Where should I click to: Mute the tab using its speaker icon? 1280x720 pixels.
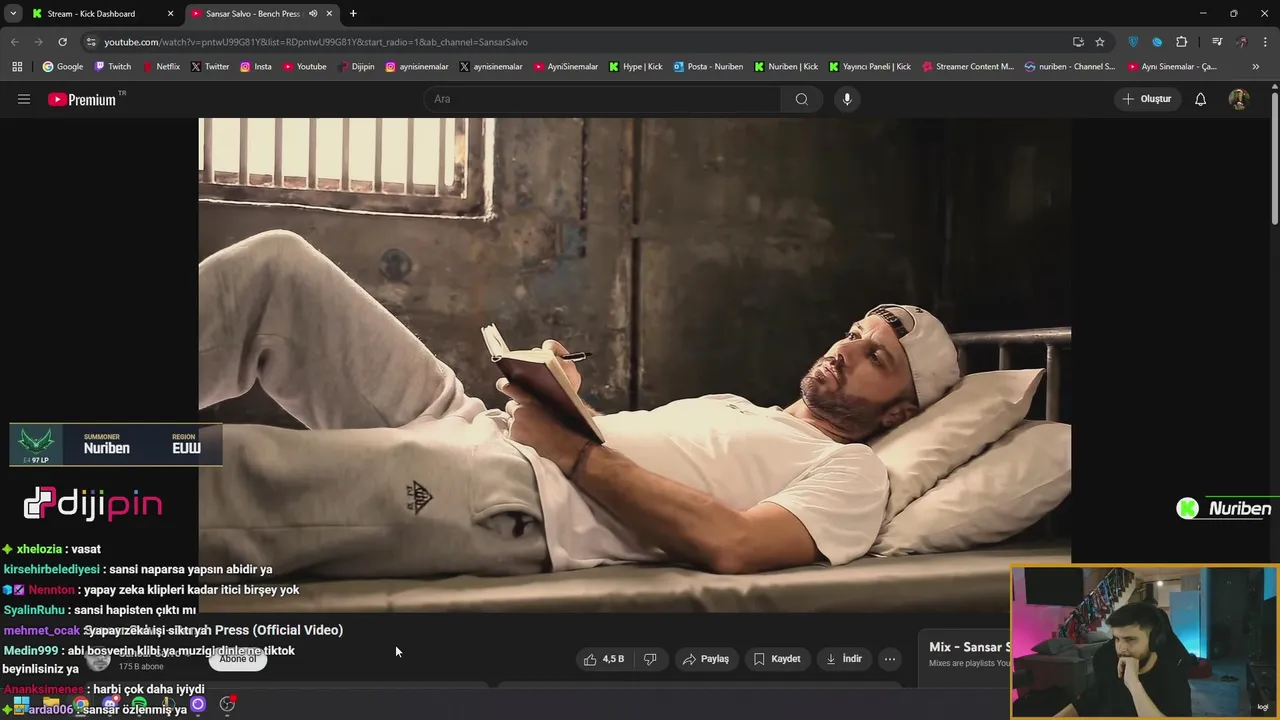click(313, 14)
